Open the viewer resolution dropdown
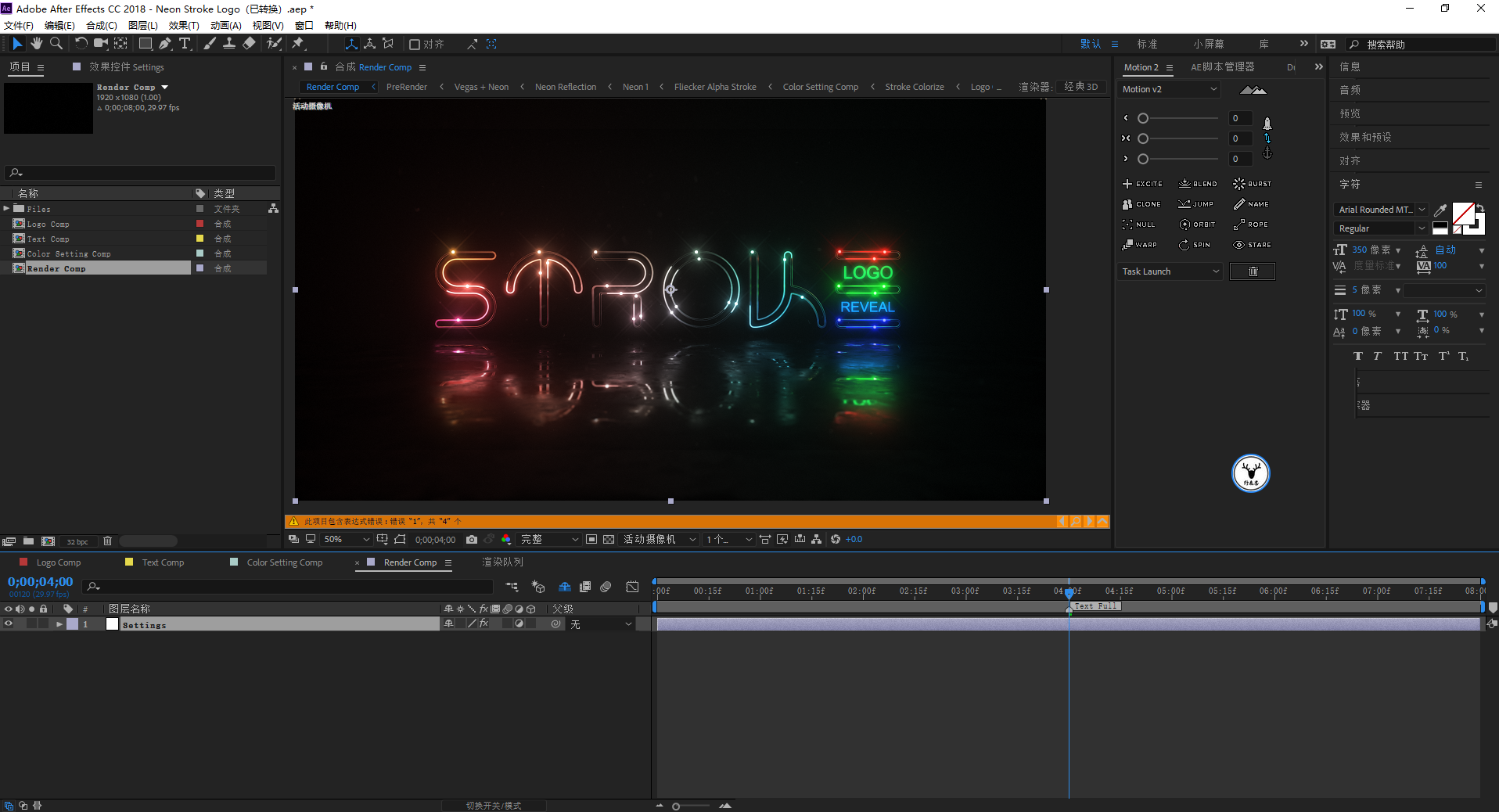 pos(549,540)
